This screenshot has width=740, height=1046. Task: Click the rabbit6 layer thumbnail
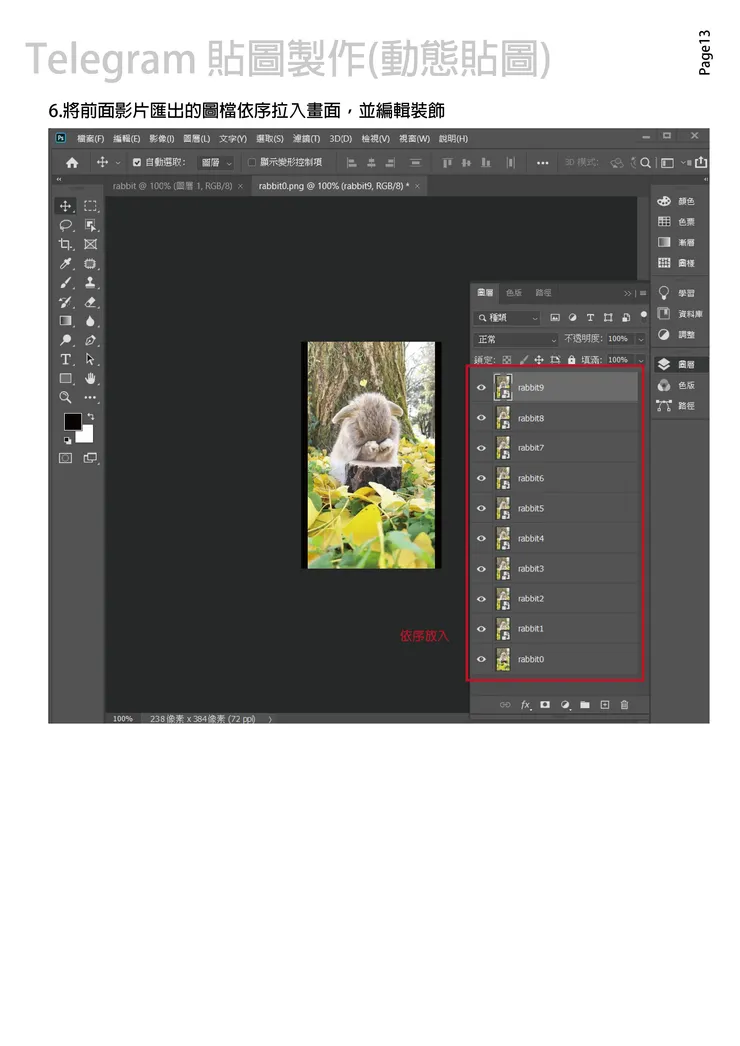pos(502,478)
